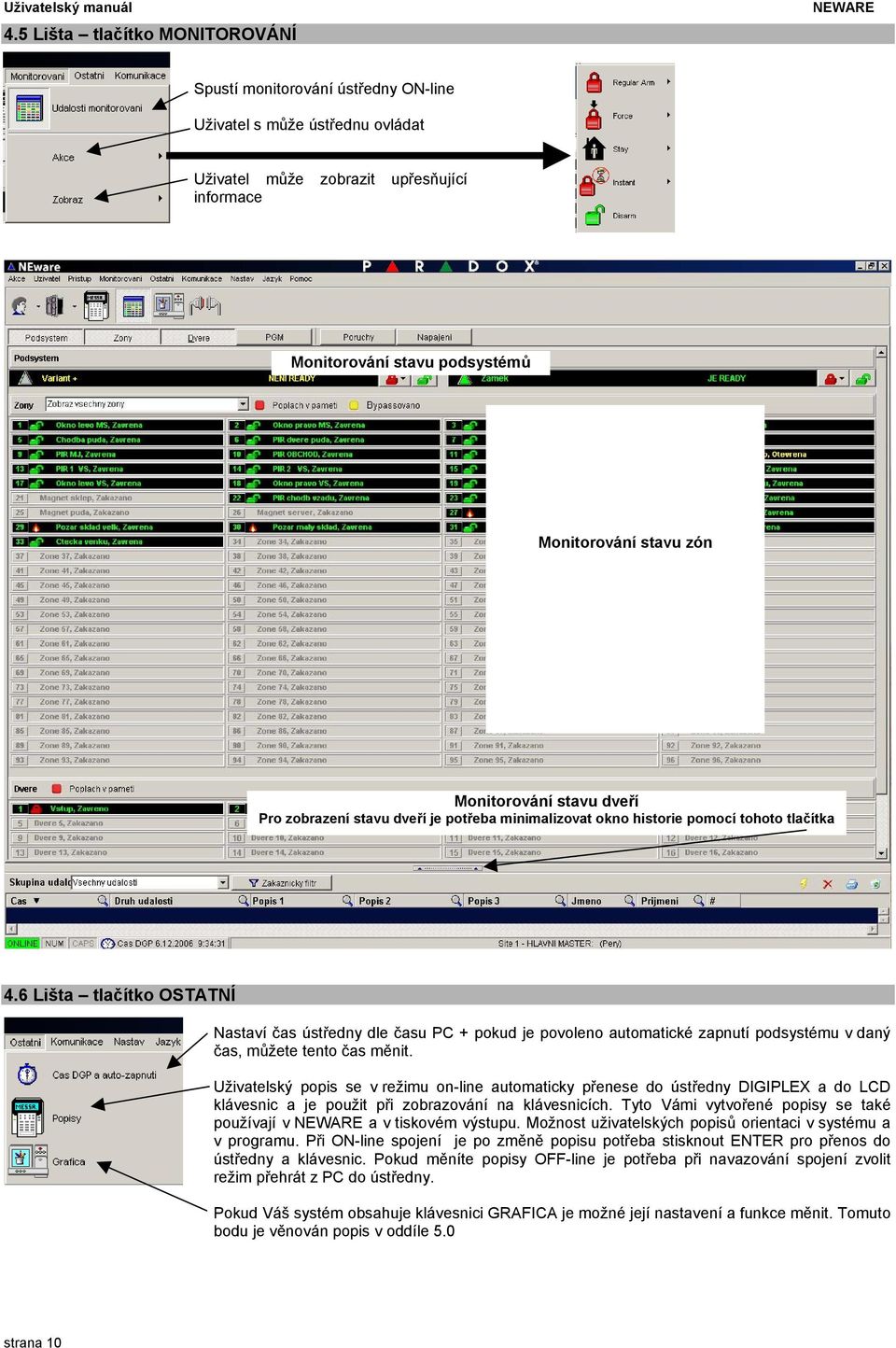
Task: Switch to the Poruchy tab
Action: [x=358, y=338]
